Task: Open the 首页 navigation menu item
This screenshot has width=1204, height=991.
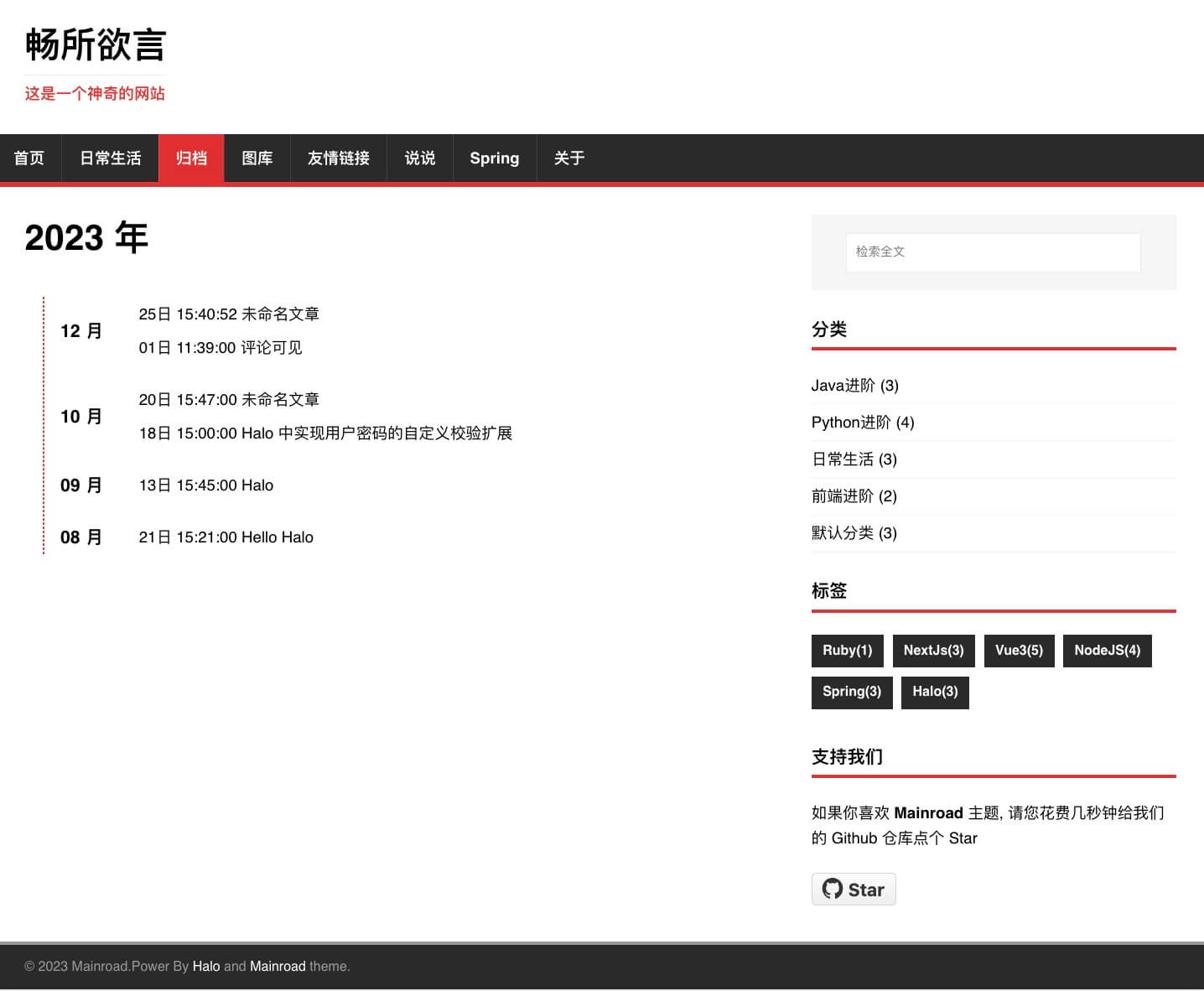Action: 29,158
